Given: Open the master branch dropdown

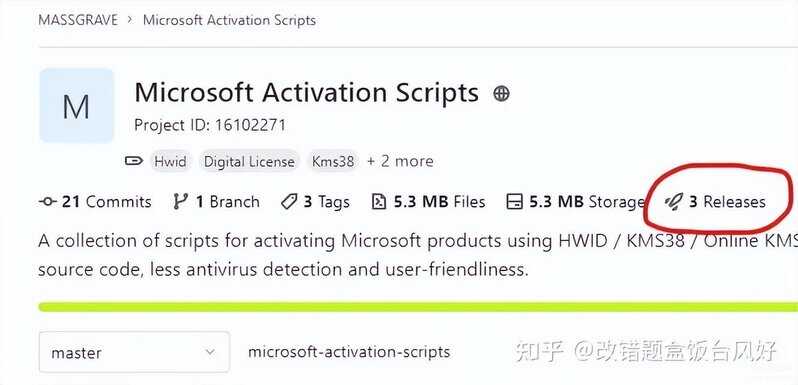Looking at the screenshot, I should [134, 352].
